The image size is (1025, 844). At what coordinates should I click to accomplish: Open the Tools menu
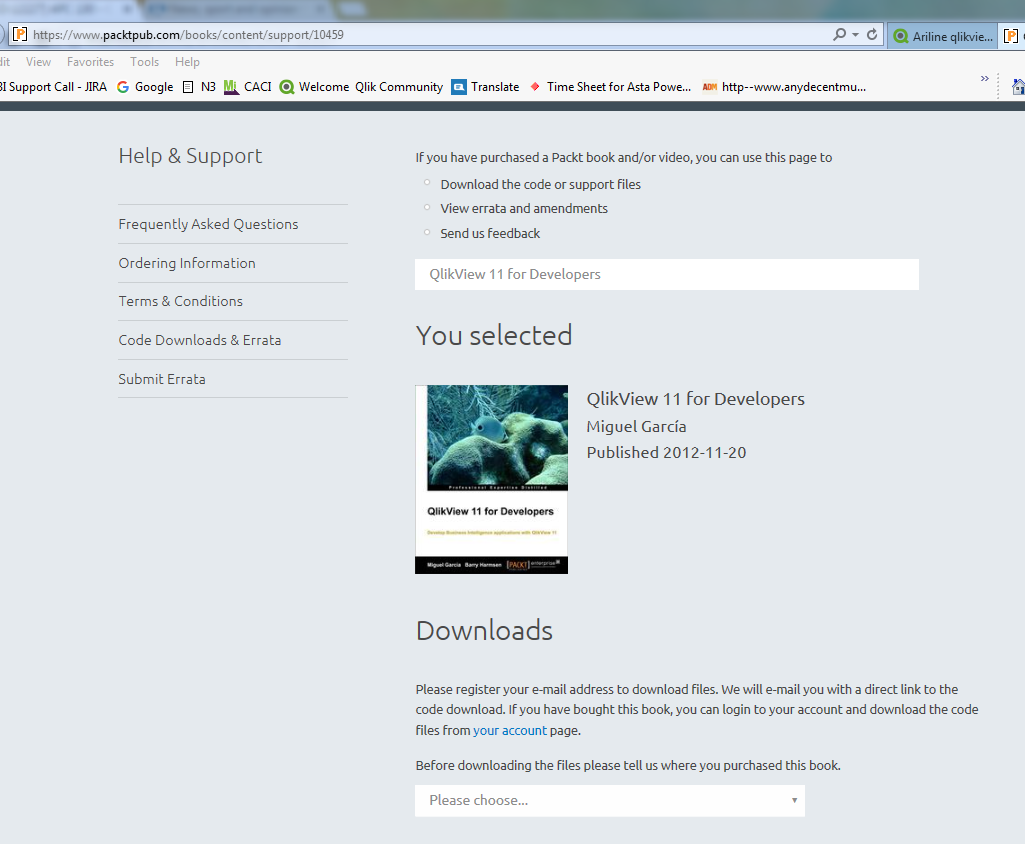[x=144, y=62]
